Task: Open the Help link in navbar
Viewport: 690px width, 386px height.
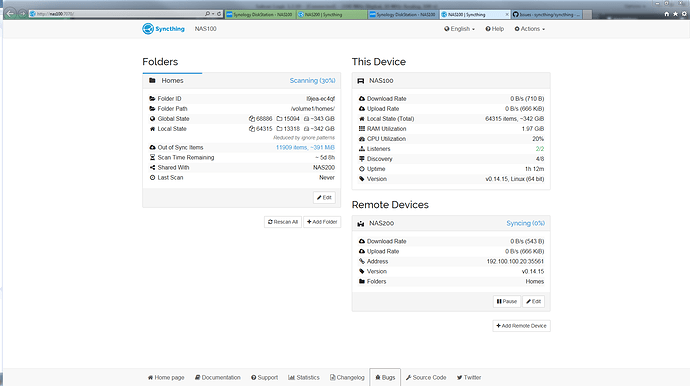Action: (x=495, y=29)
